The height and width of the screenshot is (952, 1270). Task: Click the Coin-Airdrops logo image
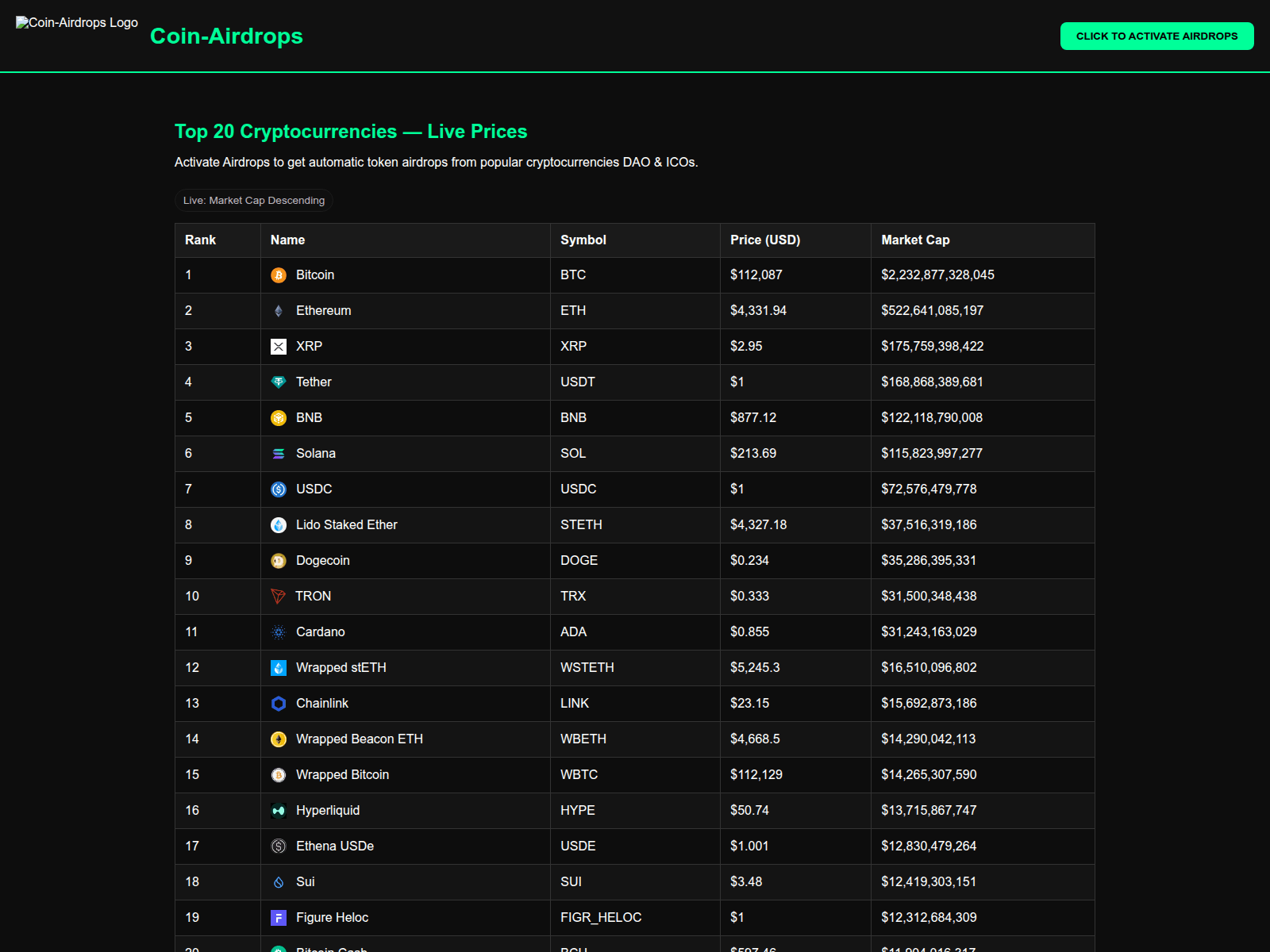click(77, 23)
